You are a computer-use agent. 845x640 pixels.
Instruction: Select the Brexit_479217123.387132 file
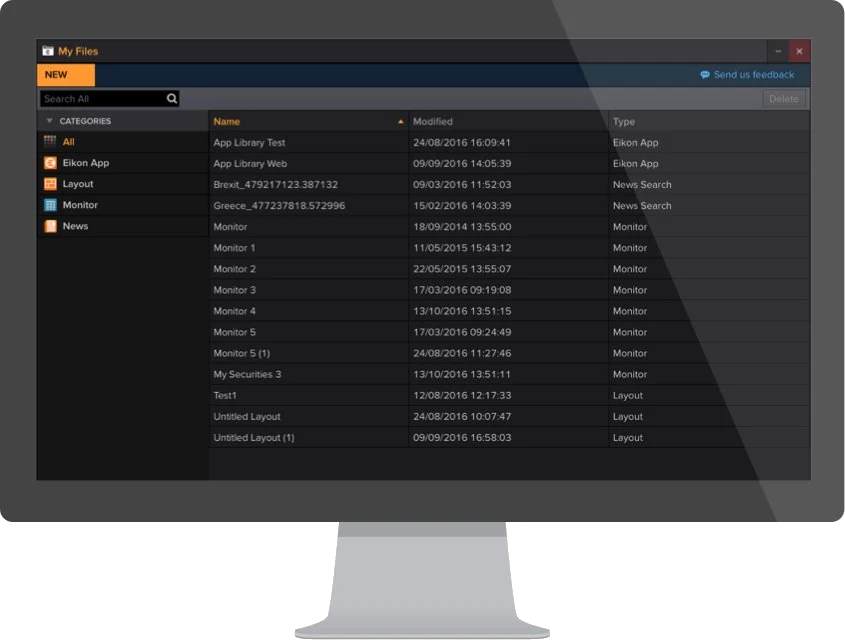click(275, 185)
